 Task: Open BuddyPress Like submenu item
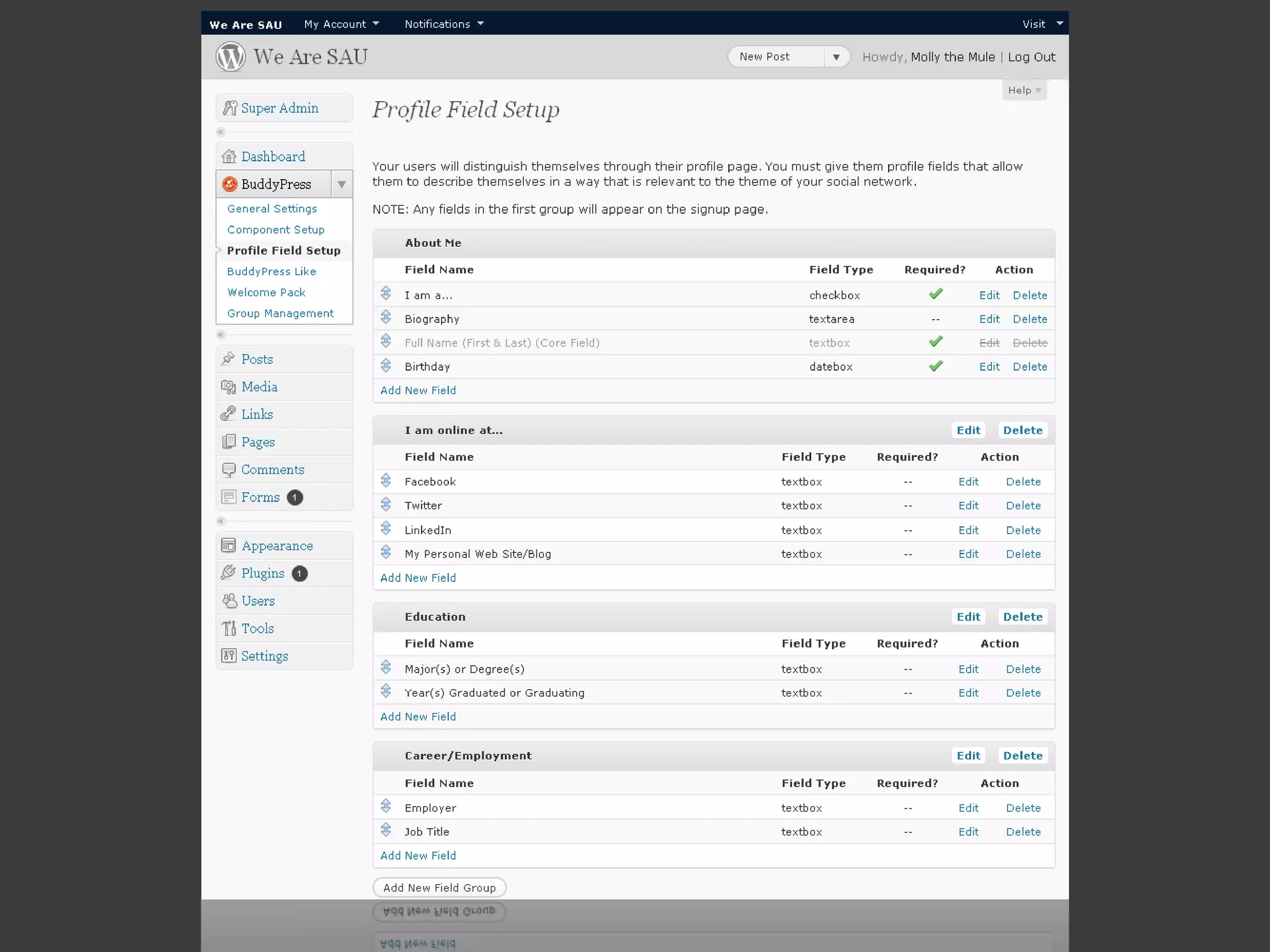(272, 271)
